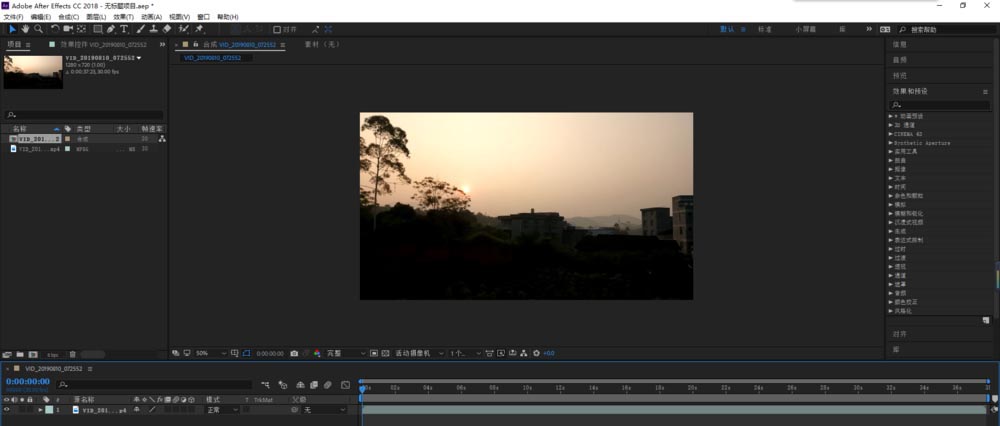The height and width of the screenshot is (426, 1000).
Task: Open the 预览 panel
Action: tap(900, 75)
